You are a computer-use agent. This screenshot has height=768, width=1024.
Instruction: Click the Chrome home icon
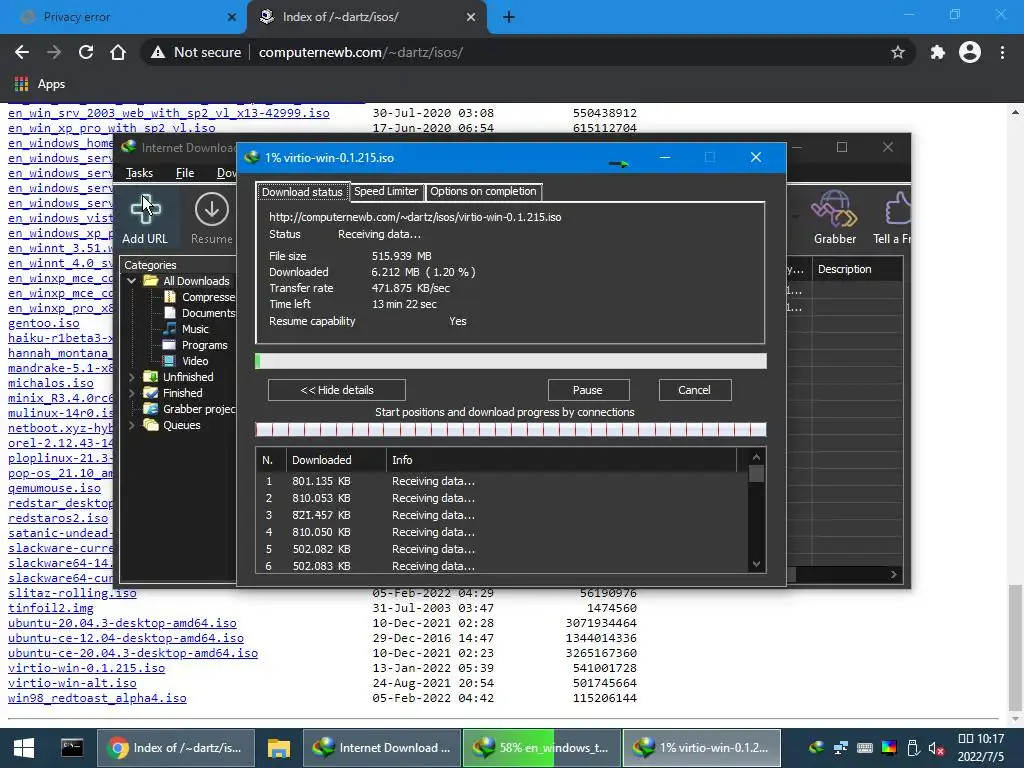point(118,52)
